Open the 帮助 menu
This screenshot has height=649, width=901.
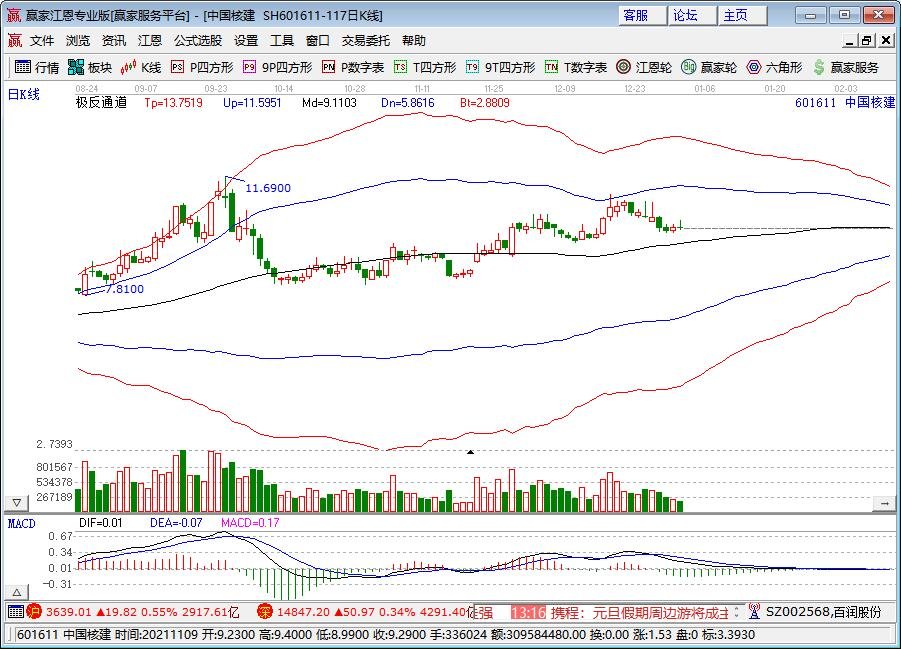(x=414, y=41)
